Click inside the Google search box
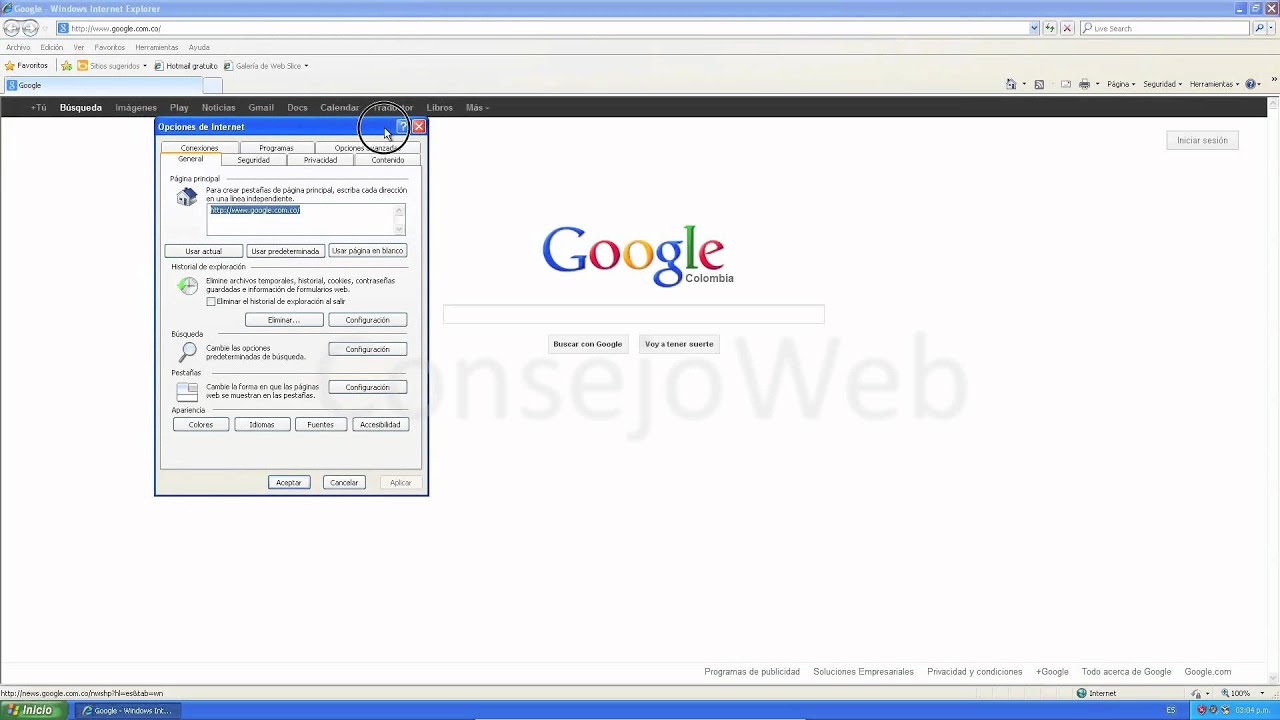The width and height of the screenshot is (1280, 720). (x=633, y=314)
